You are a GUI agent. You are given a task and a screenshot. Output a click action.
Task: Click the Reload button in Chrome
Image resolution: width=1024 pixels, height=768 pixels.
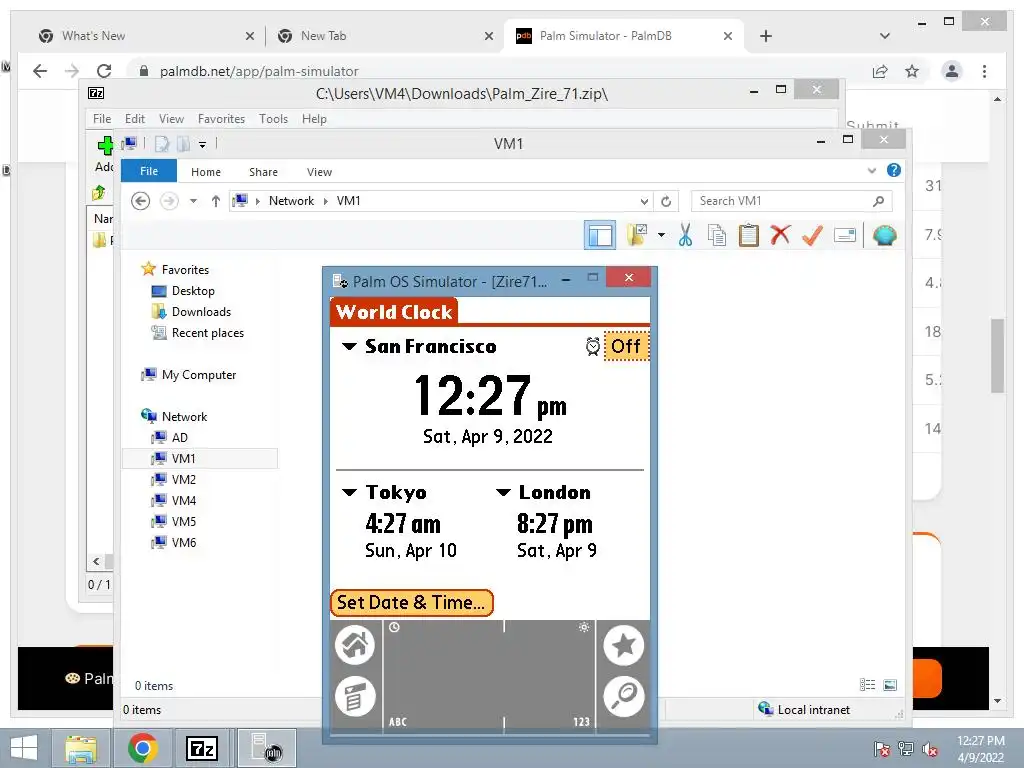104,71
